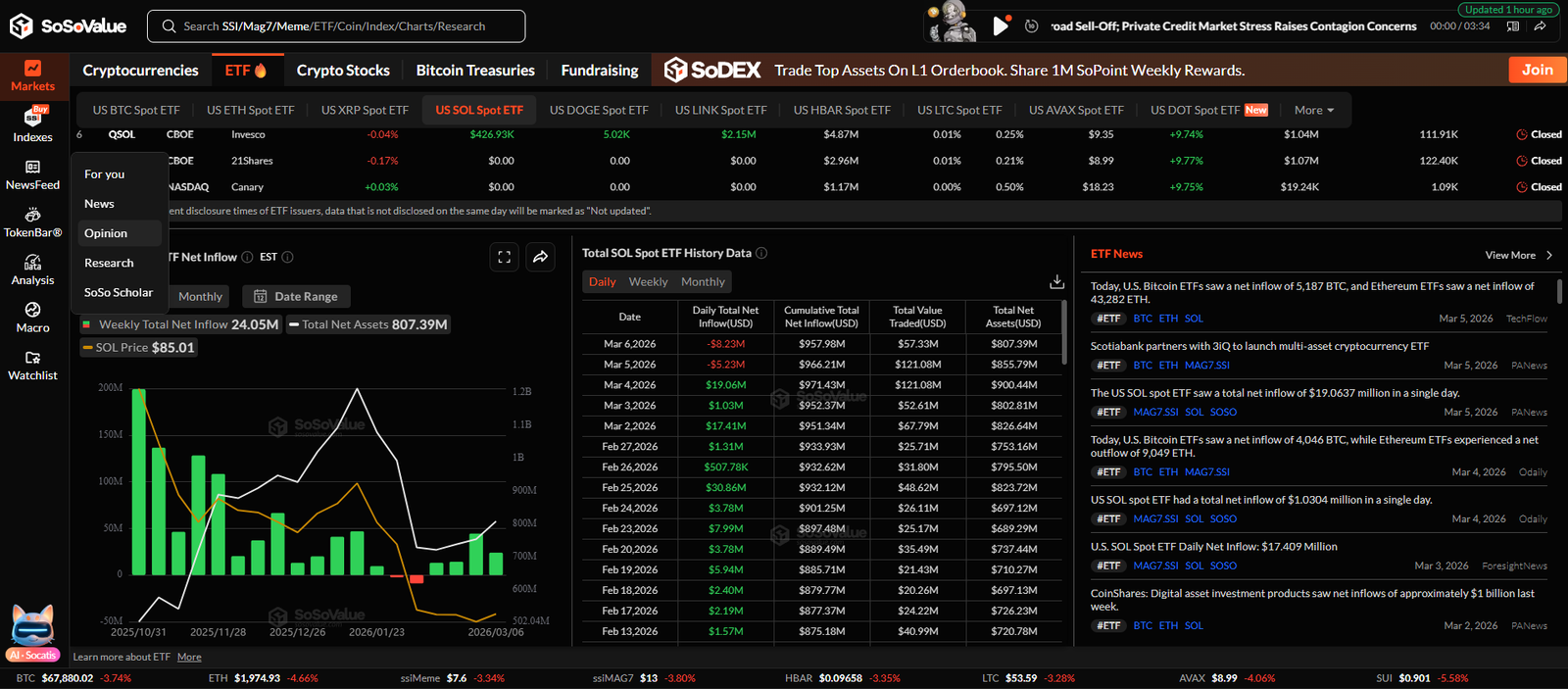Click the orange Join button

click(x=1536, y=70)
